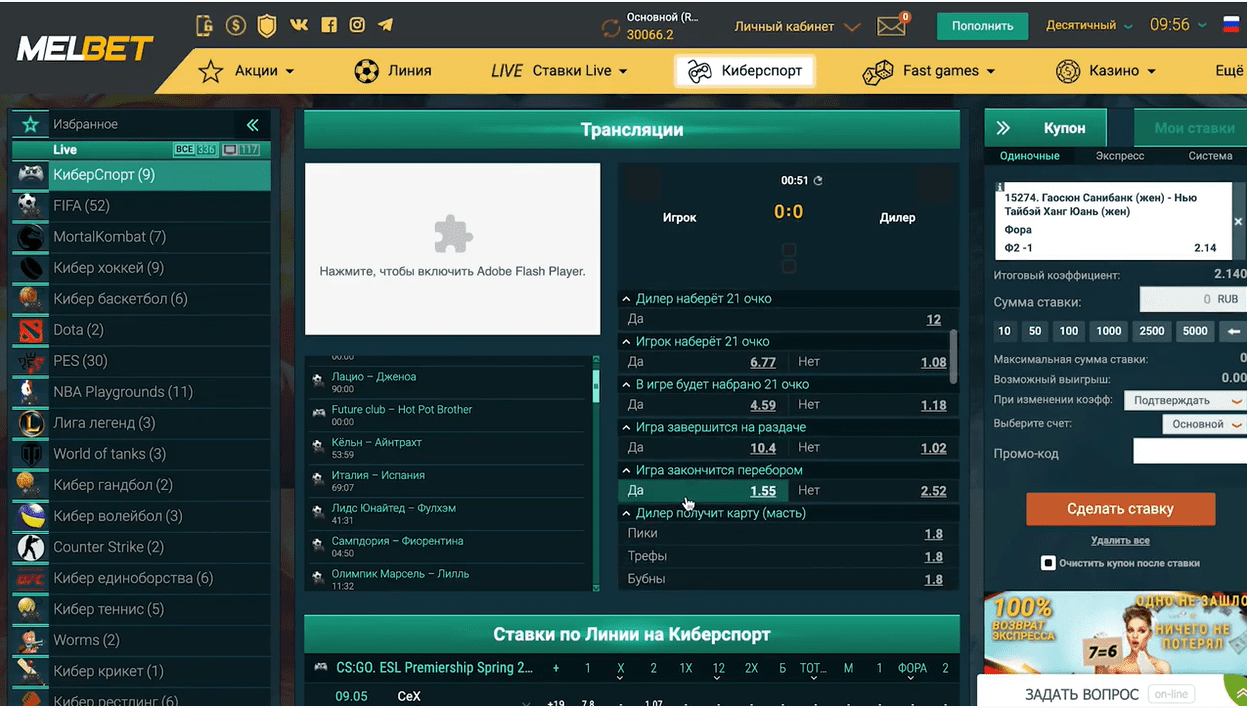Open the VK social network link
Viewport: 1247px width, 708px height.
click(x=298, y=26)
